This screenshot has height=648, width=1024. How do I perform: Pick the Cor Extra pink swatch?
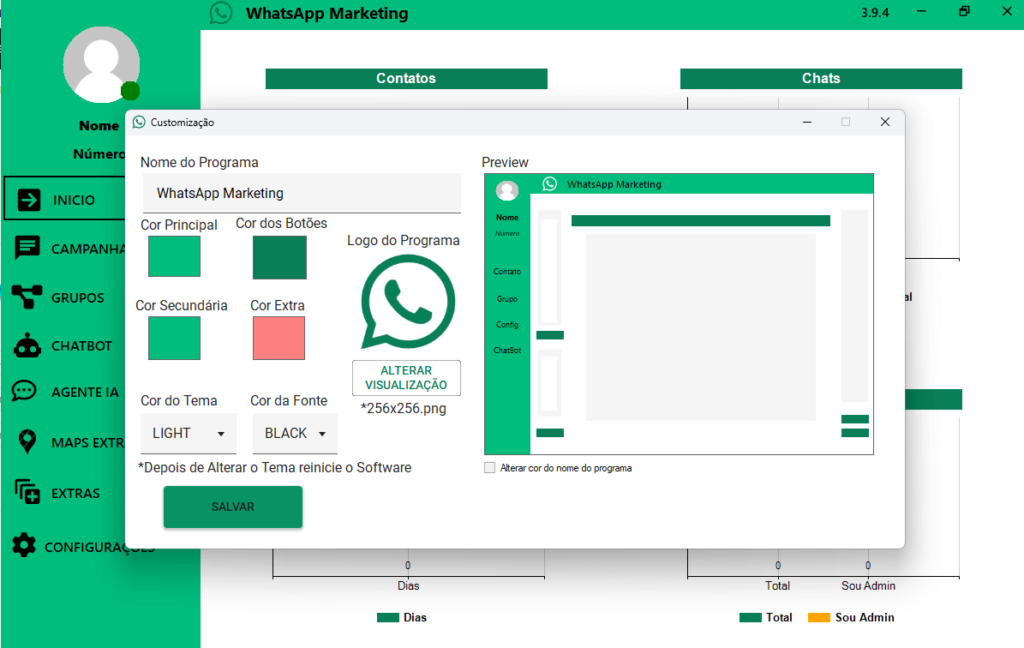(x=279, y=338)
